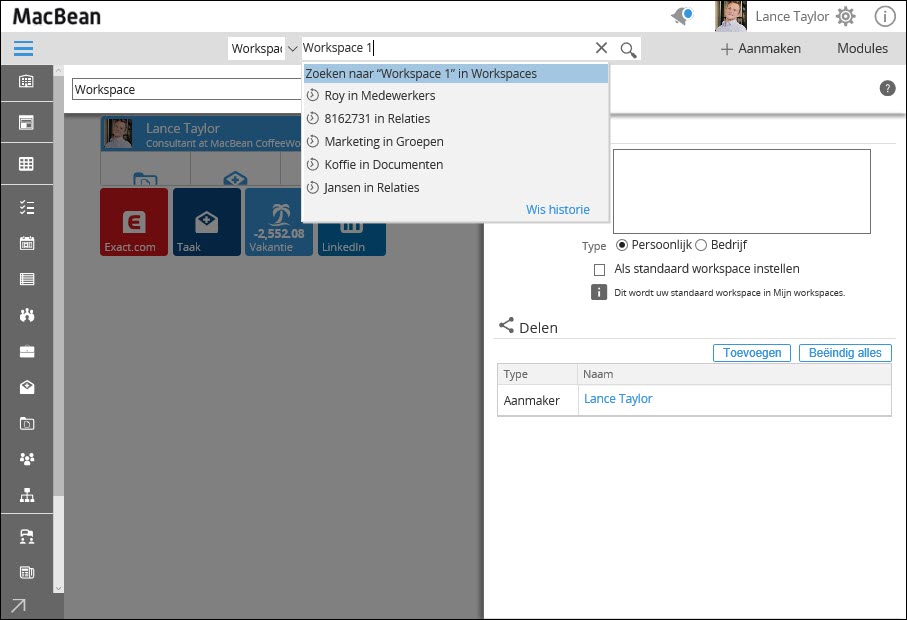Open the notifications megaphone icon
Screen dimensions: 907x620
coord(683,16)
